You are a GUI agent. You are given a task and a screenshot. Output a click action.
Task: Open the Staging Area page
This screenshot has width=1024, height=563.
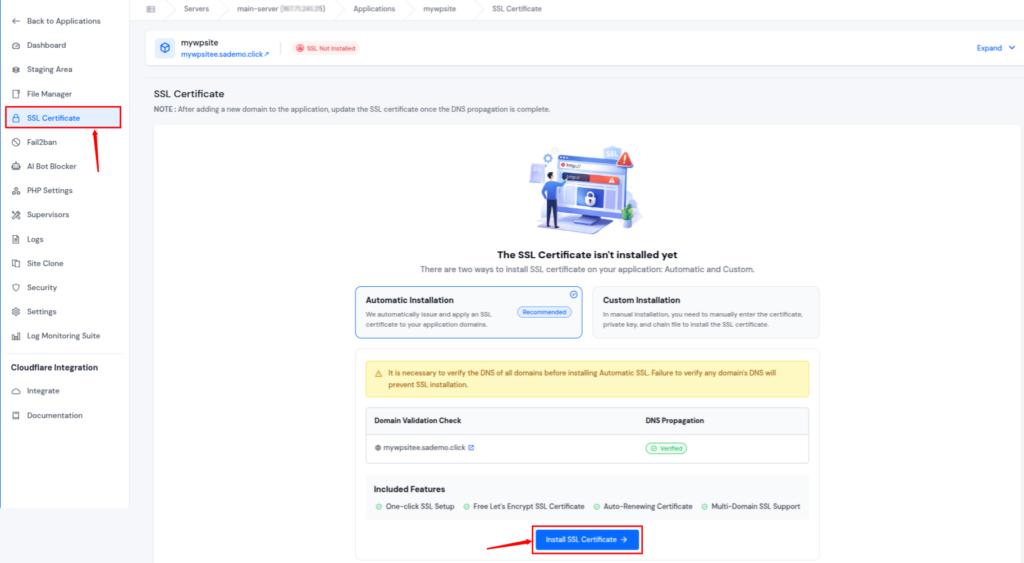[49, 69]
